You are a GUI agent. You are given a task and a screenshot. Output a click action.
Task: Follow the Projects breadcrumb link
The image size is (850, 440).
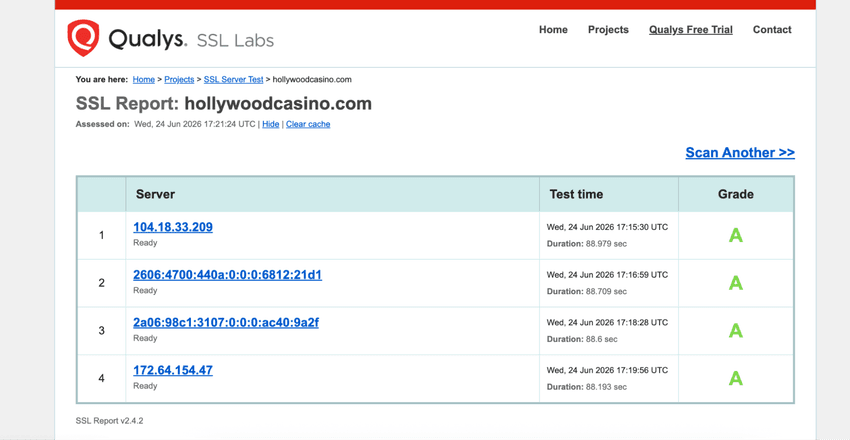179,79
